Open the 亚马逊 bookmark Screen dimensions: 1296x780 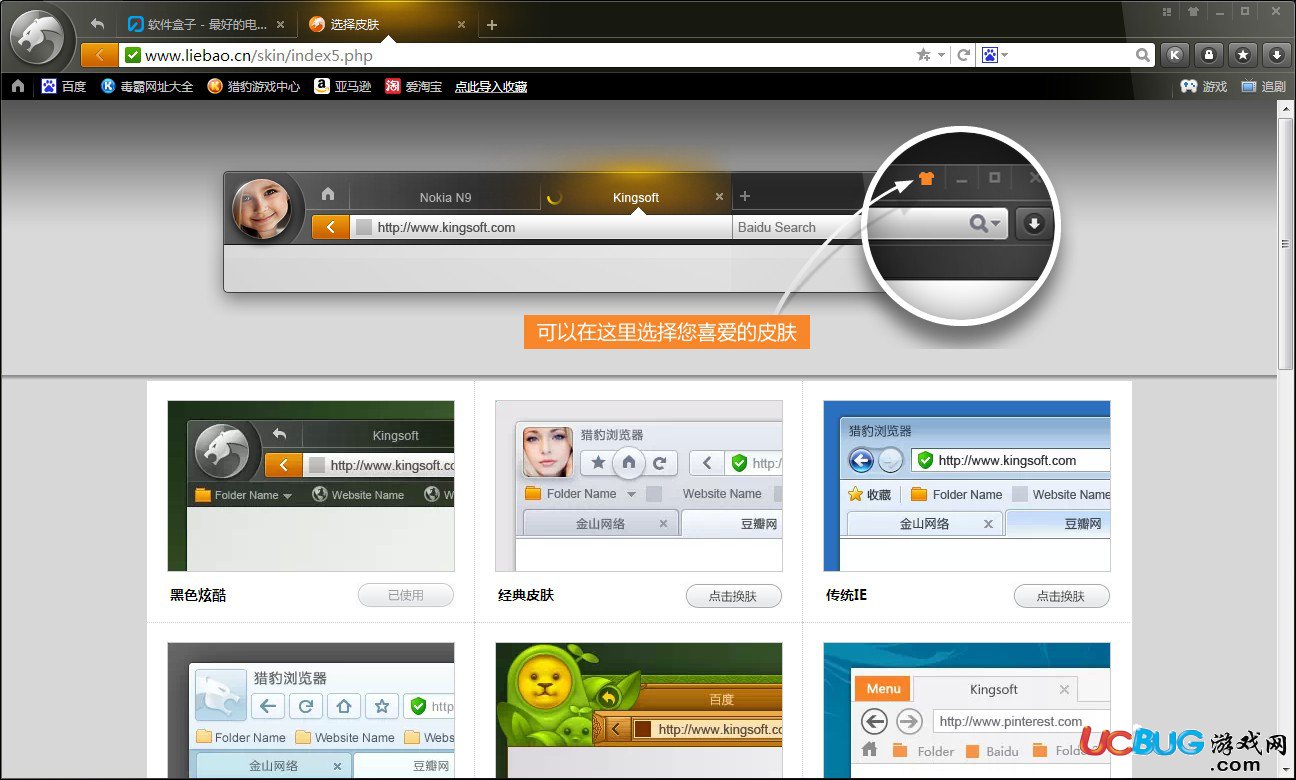343,87
